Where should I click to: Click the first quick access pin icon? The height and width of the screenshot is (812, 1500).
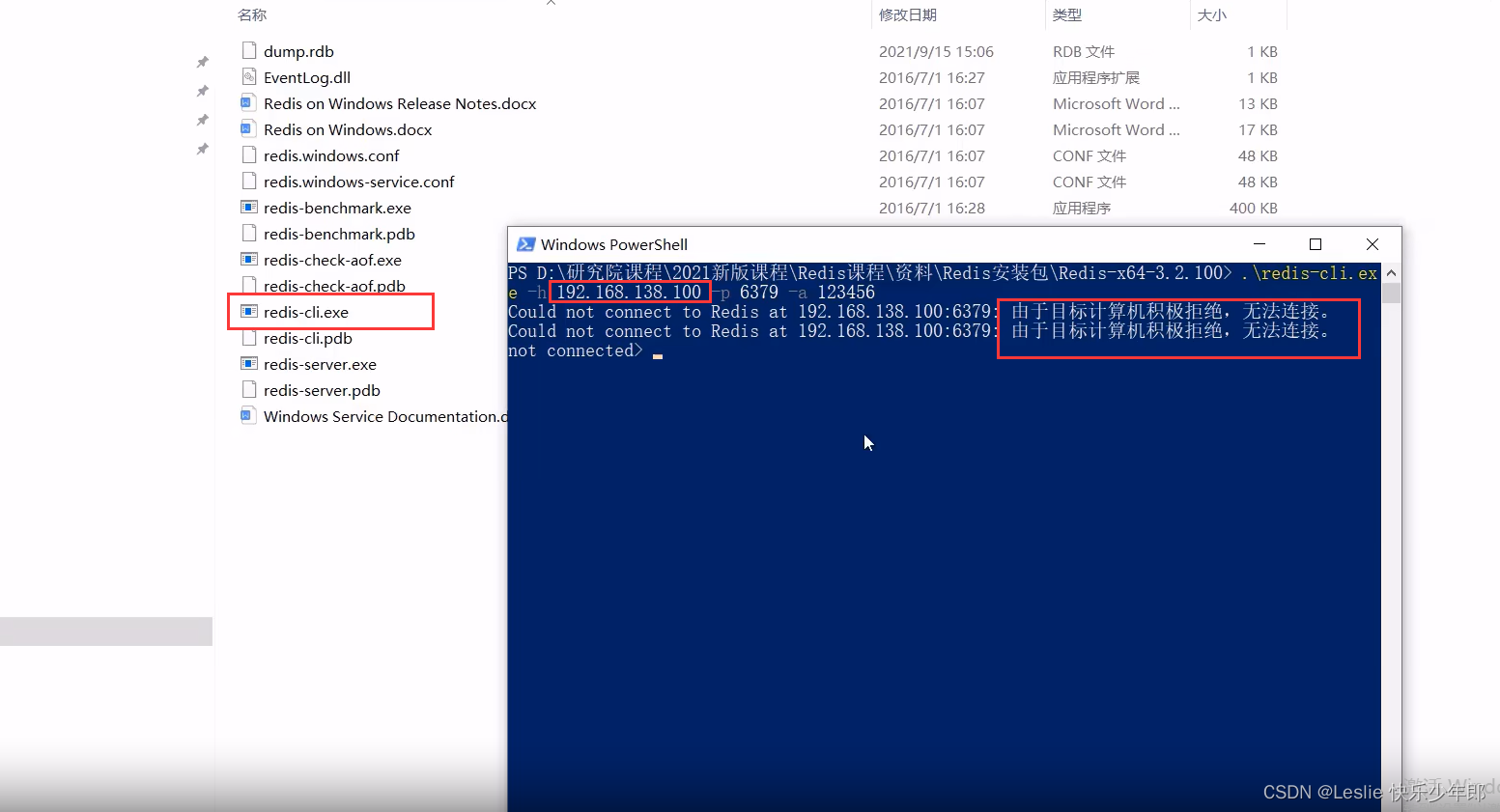pyautogui.click(x=202, y=62)
